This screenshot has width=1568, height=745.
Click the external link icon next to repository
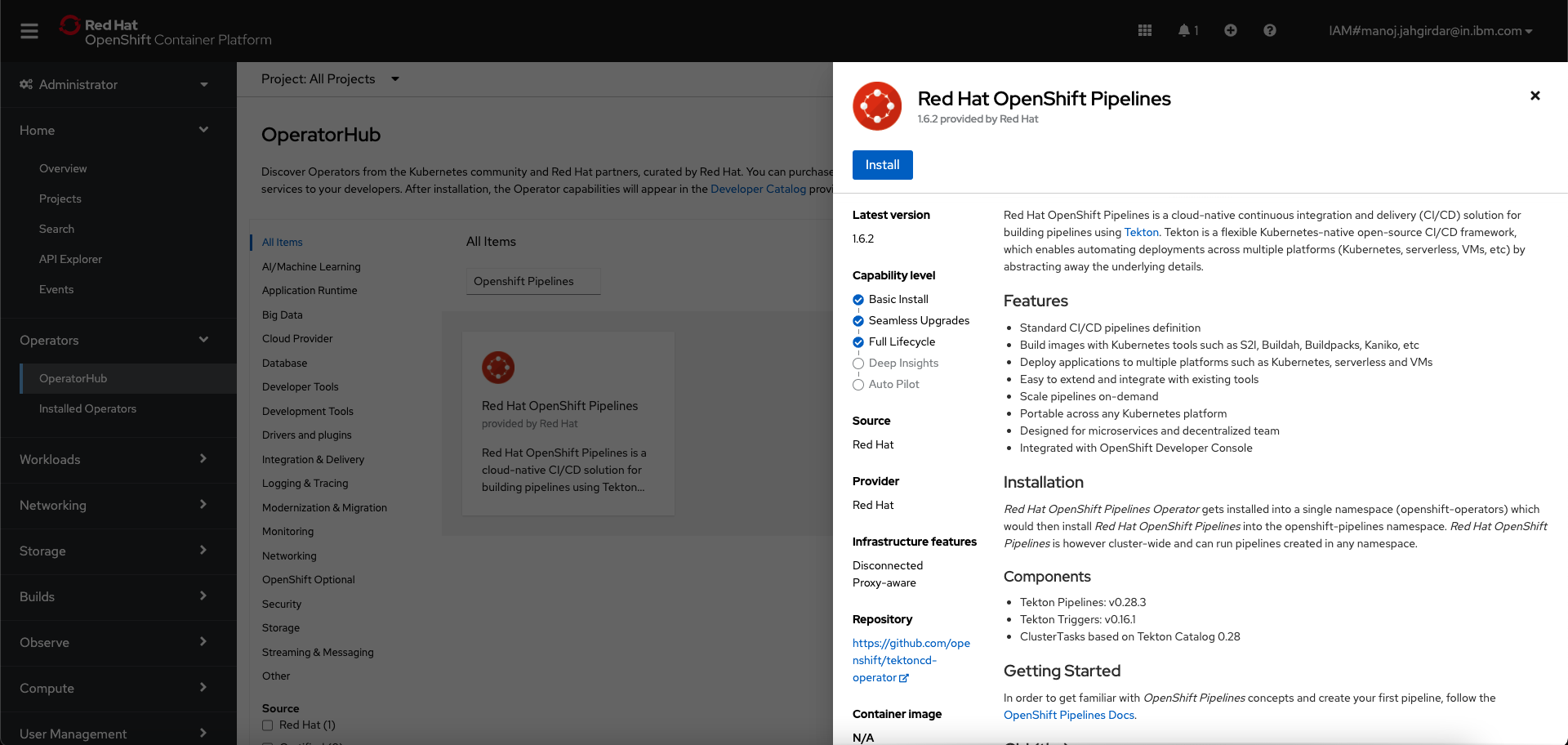(904, 678)
